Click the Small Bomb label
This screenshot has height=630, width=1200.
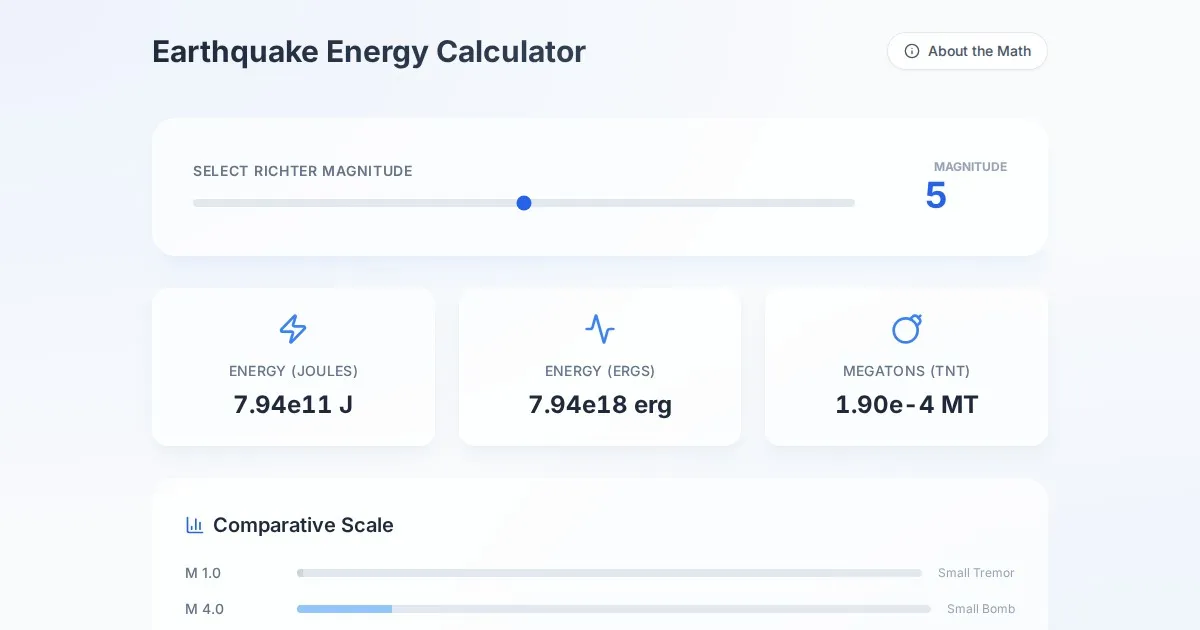click(981, 609)
